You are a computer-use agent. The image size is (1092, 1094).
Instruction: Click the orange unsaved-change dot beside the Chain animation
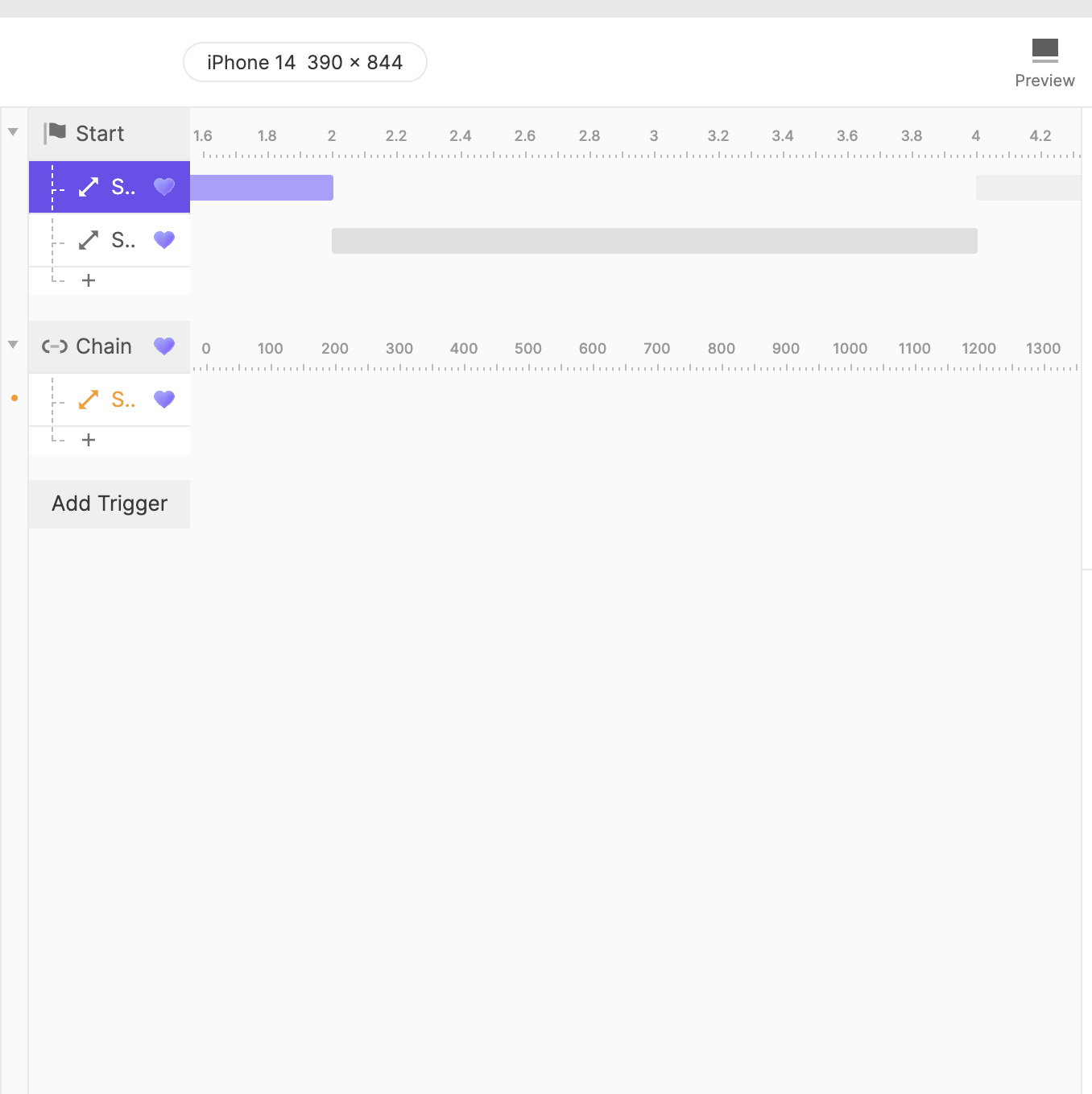(13, 397)
